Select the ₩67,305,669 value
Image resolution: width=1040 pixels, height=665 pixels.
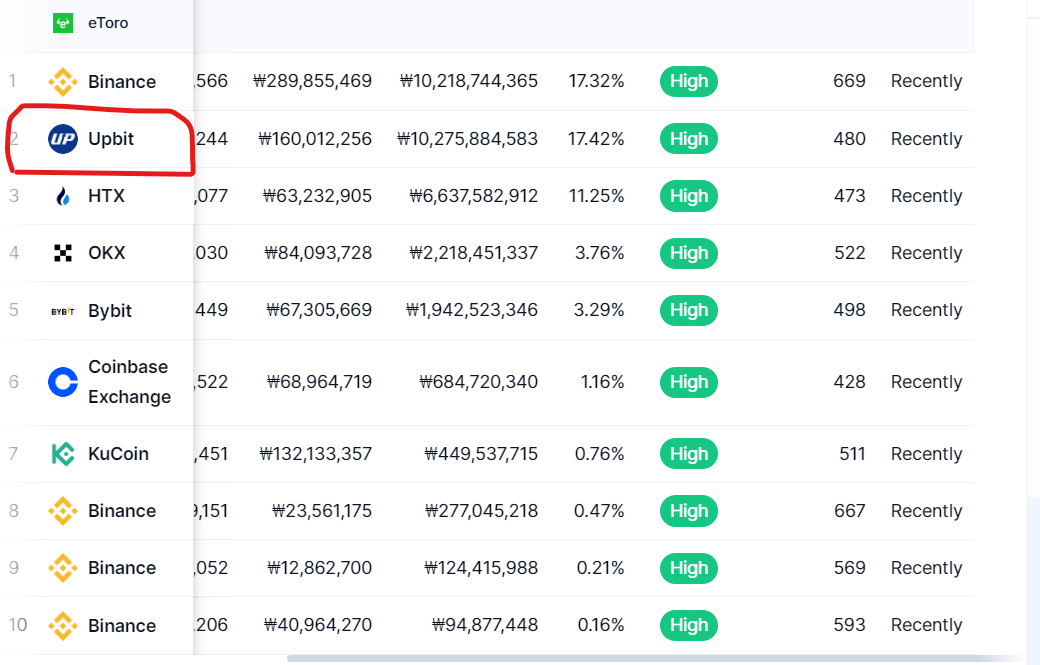pos(319,310)
